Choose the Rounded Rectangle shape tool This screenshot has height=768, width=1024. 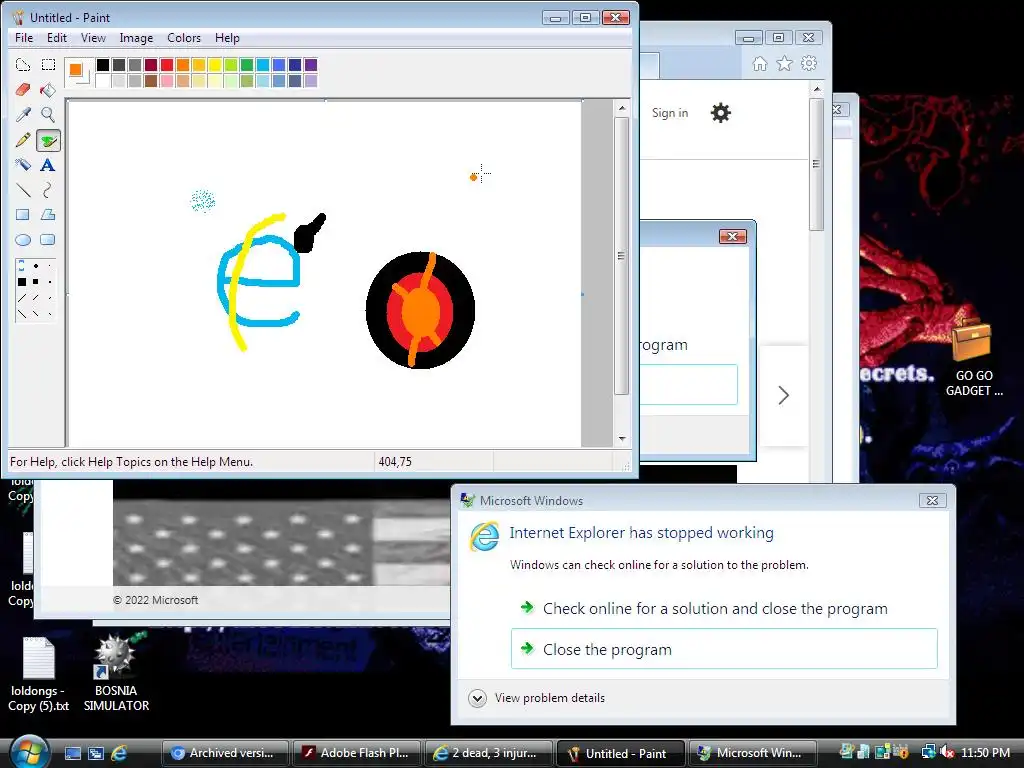[x=48, y=240]
